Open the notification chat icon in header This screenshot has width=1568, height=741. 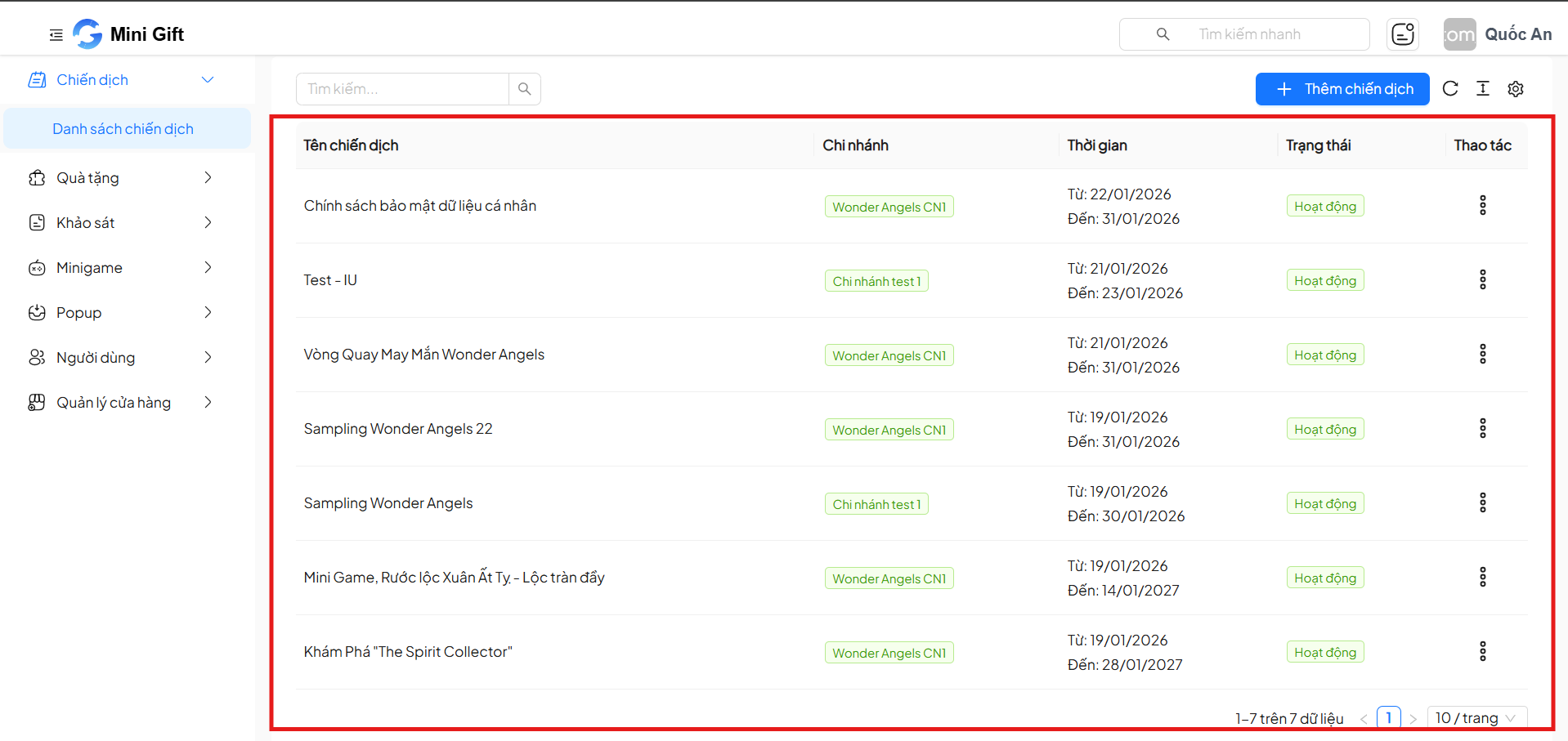[1403, 34]
